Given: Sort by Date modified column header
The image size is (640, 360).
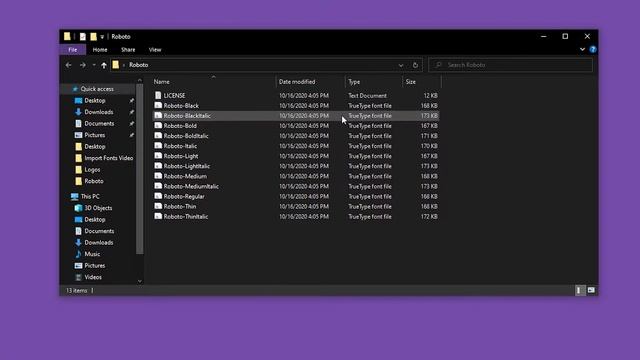Looking at the screenshot, I should tap(297, 82).
